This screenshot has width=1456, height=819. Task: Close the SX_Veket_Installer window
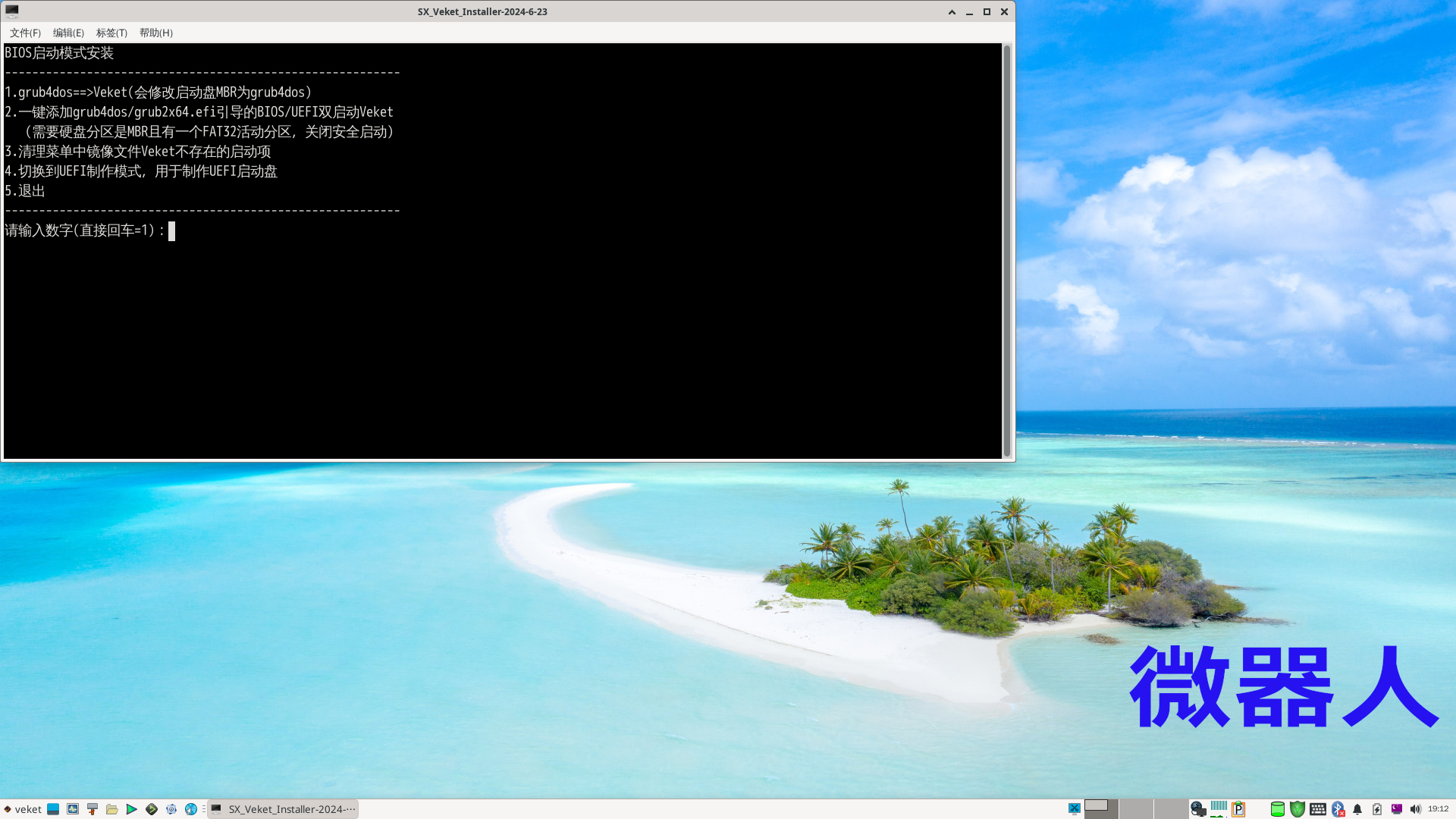point(1004,11)
